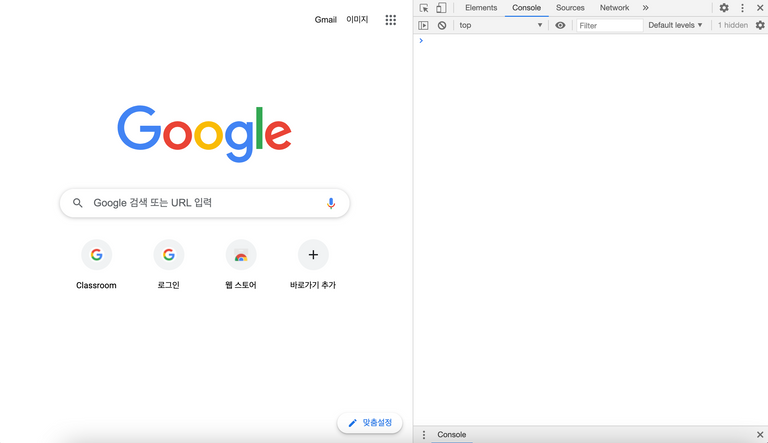Show the console sidebar
This screenshot has height=443, width=768.
pos(423,25)
